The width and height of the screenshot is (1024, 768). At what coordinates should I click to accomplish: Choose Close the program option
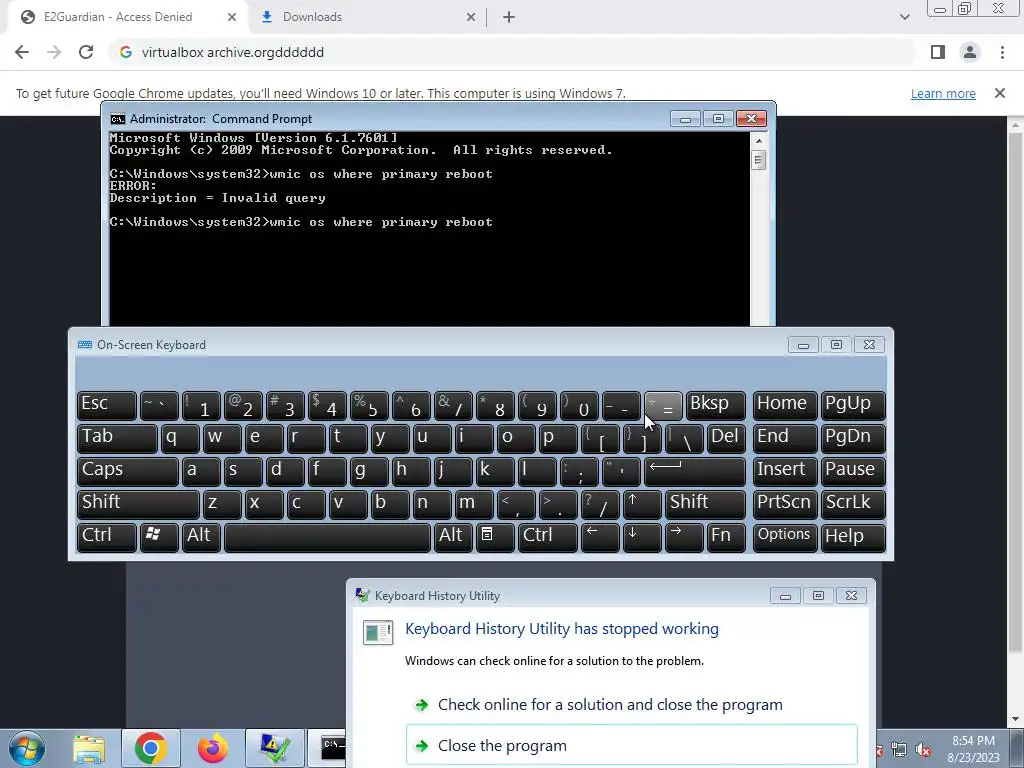(632, 745)
